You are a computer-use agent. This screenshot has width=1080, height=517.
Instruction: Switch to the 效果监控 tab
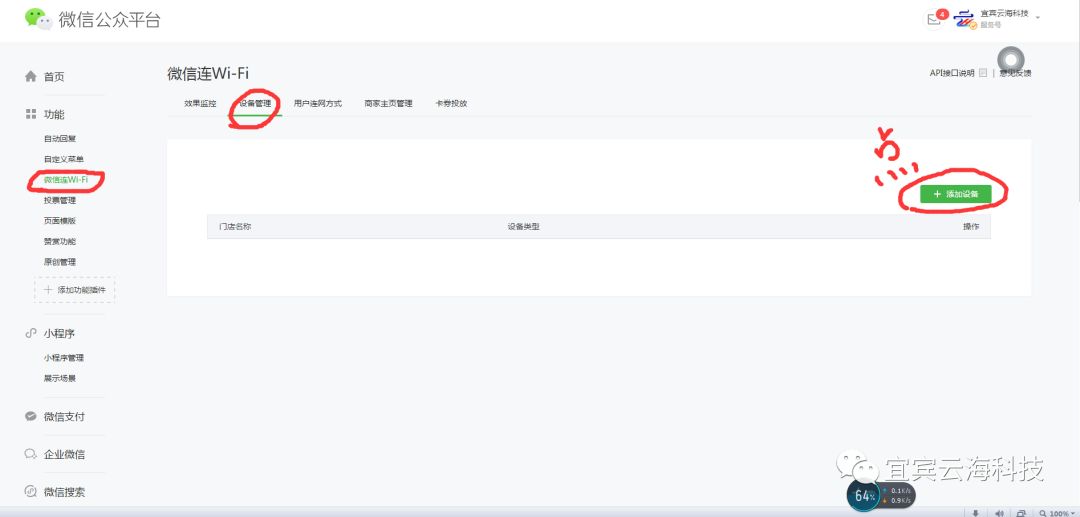coord(200,104)
